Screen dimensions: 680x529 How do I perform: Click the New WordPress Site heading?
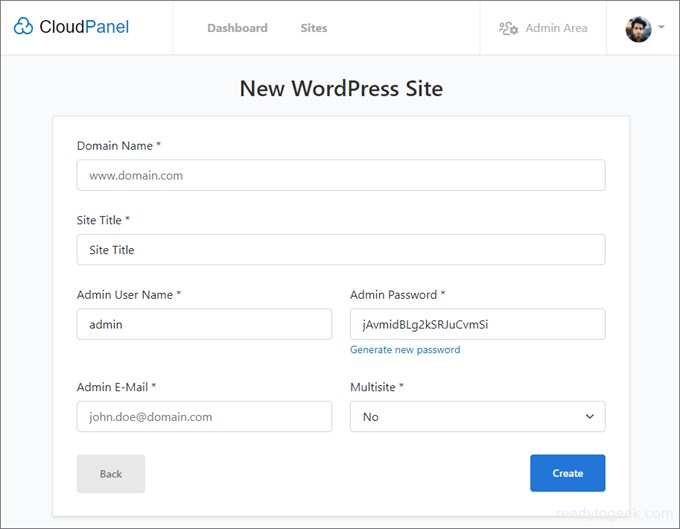point(341,88)
